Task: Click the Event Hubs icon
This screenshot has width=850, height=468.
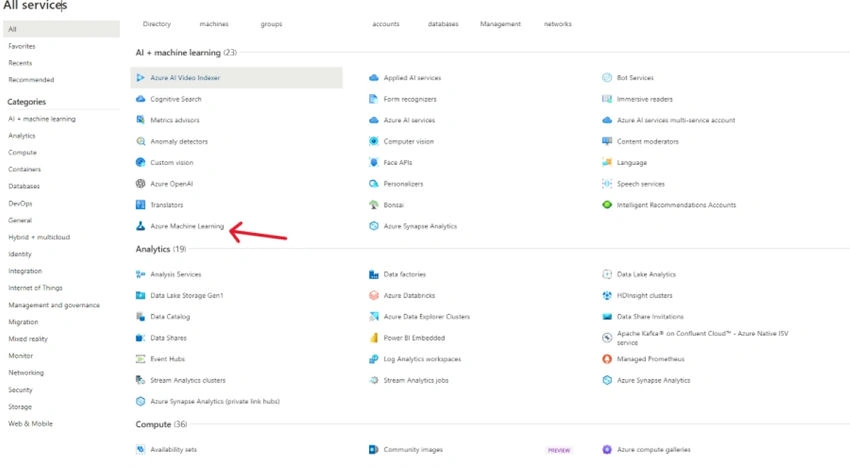Action: 140,358
